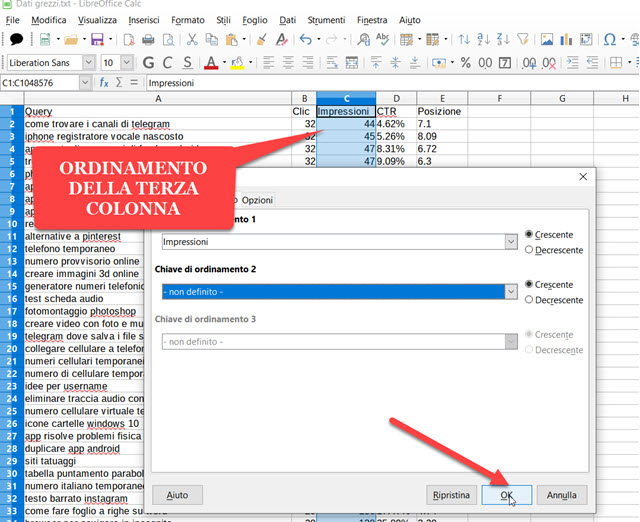Insert Pivot Table icon
The height and width of the screenshot is (522, 640).
point(586,40)
